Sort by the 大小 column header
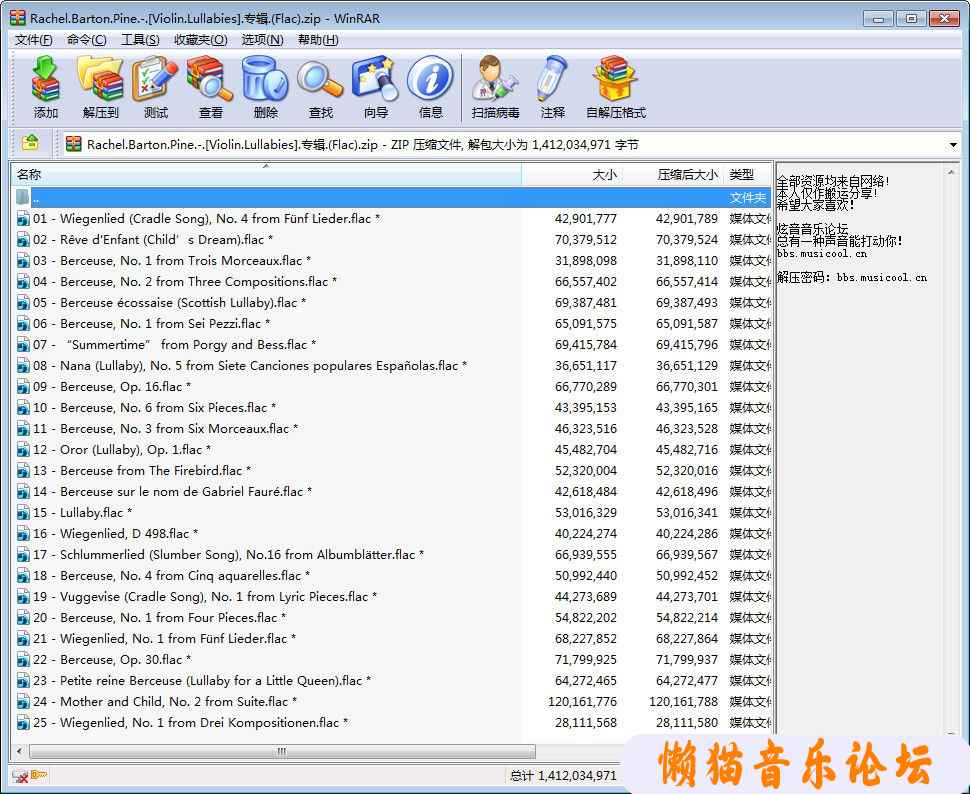 tap(572, 175)
